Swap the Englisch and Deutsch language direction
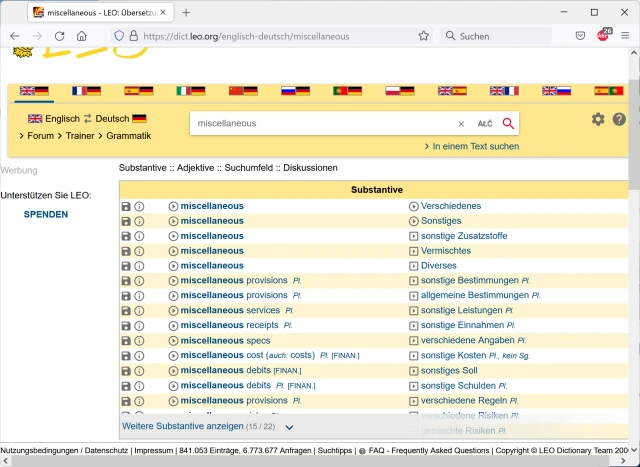 pos(87,119)
